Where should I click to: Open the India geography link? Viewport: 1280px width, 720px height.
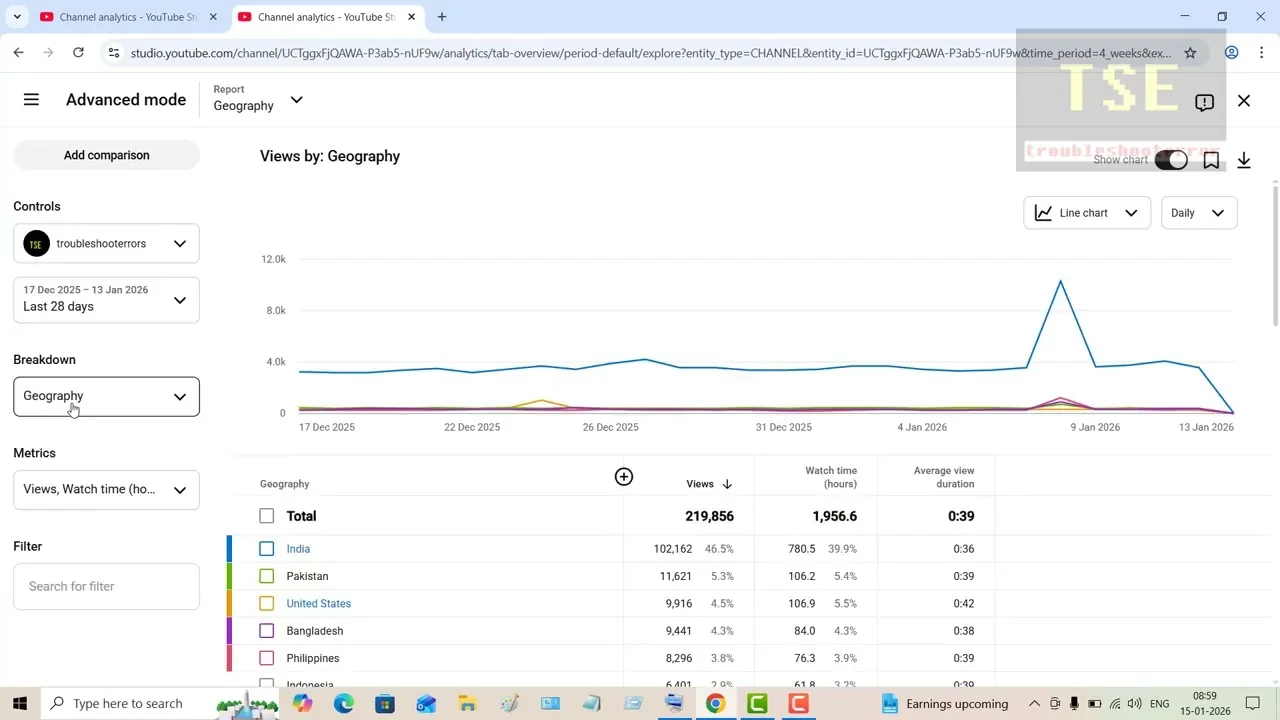(x=298, y=549)
